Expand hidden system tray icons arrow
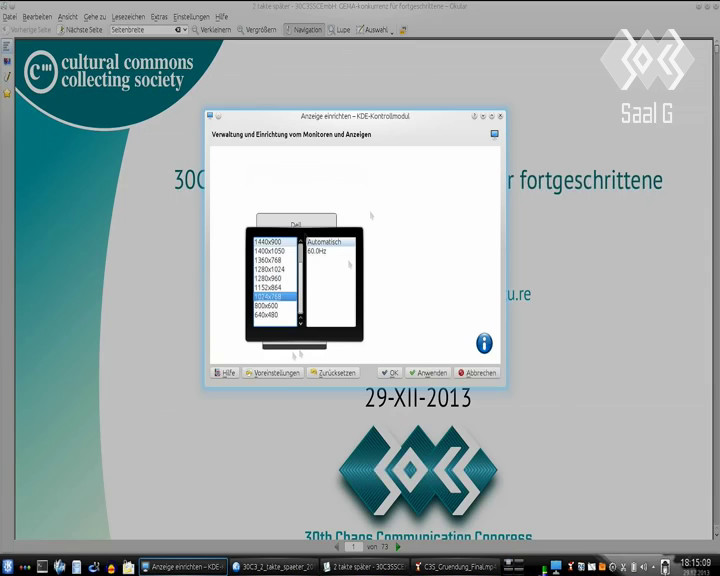Screen dimensions: 720x576 653,567
